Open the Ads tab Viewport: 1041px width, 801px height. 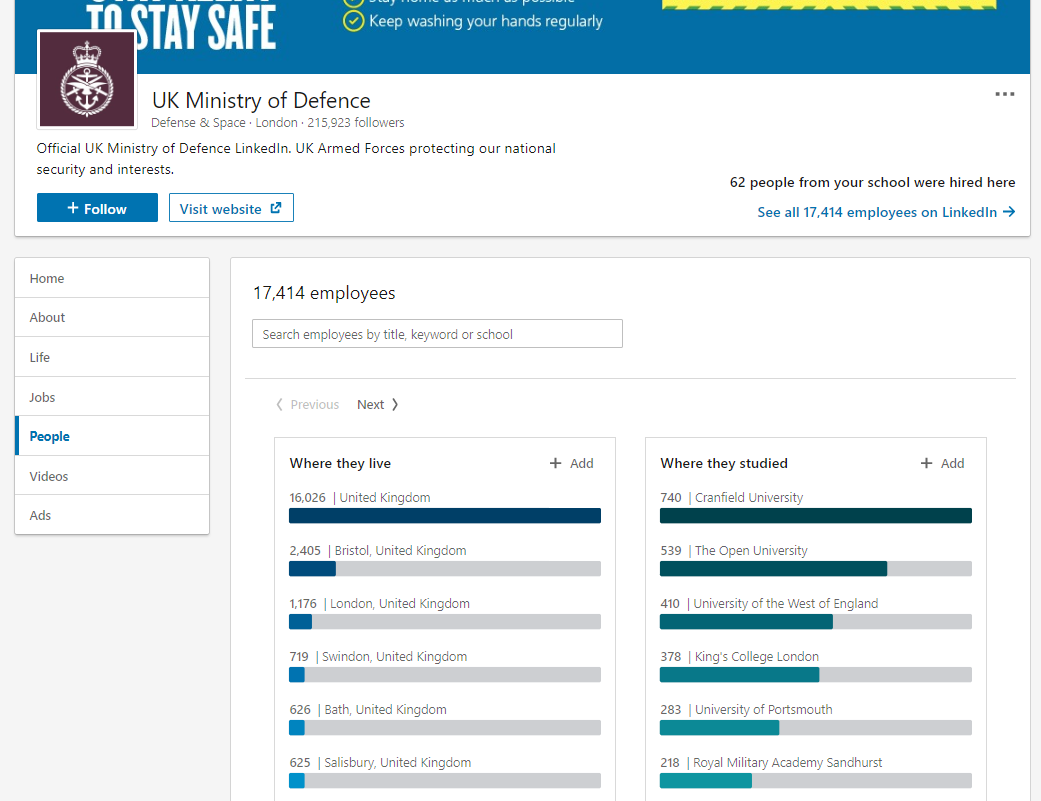point(112,515)
